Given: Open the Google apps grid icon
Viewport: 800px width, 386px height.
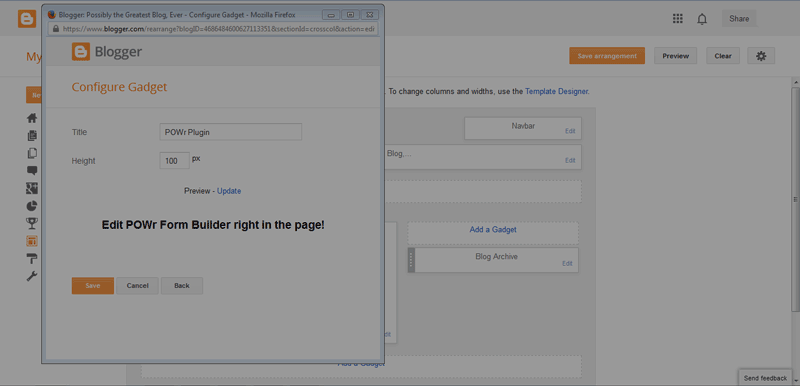Looking at the screenshot, I should click(678, 19).
